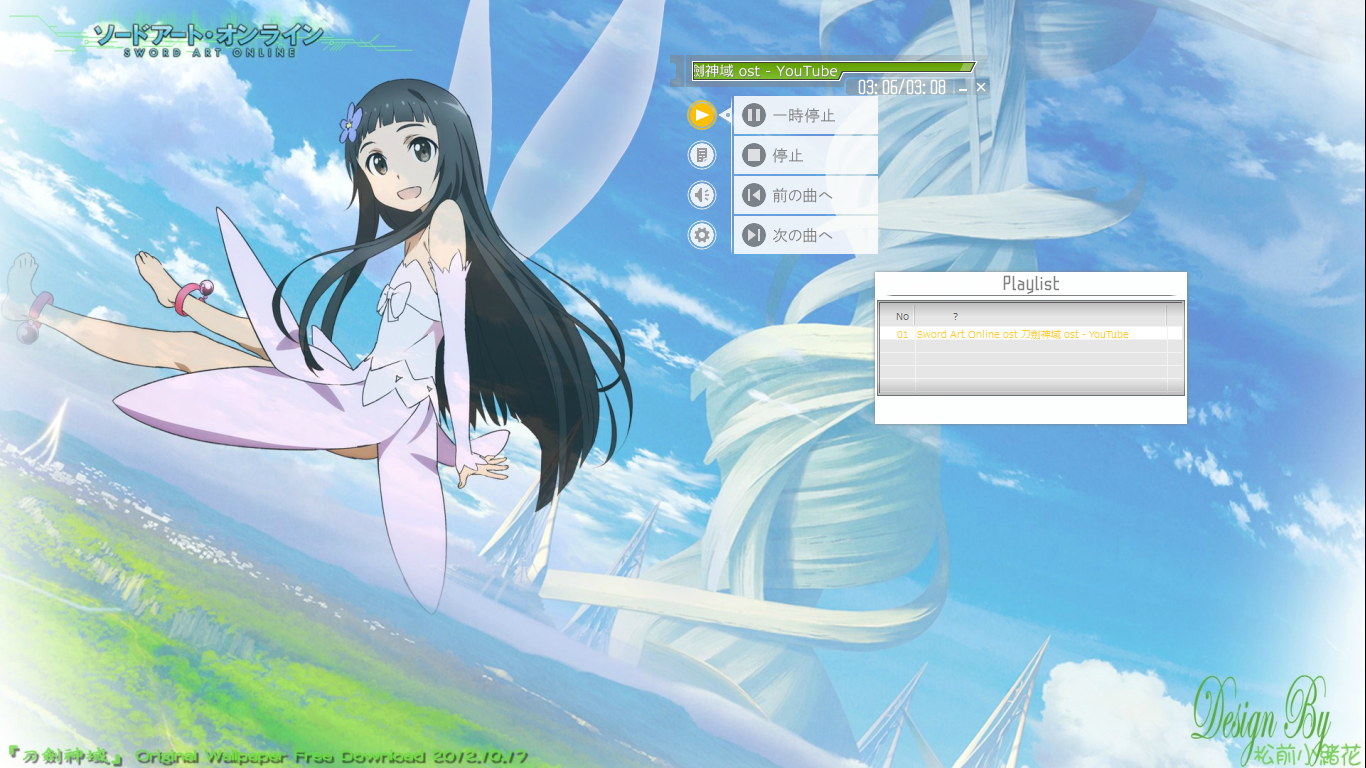Click the speaker volume icon

click(x=702, y=195)
